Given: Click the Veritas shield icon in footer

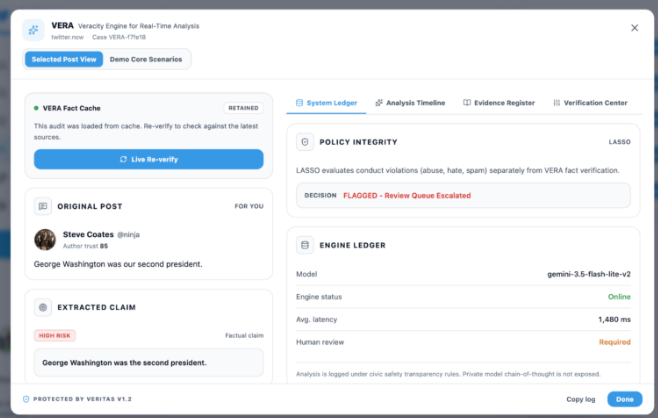Looking at the screenshot, I should click(26, 399).
